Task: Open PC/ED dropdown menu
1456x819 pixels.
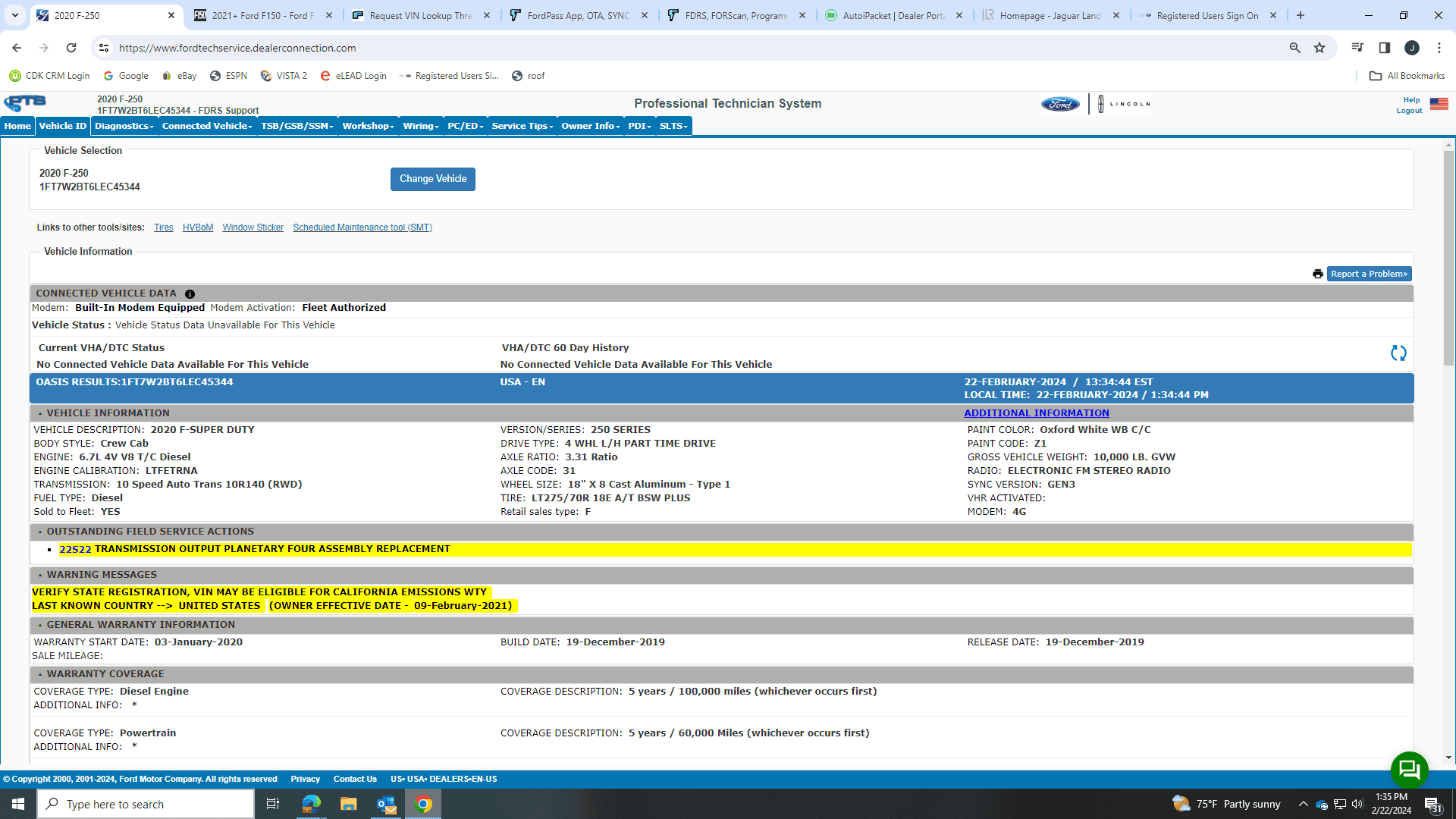Action: point(466,126)
